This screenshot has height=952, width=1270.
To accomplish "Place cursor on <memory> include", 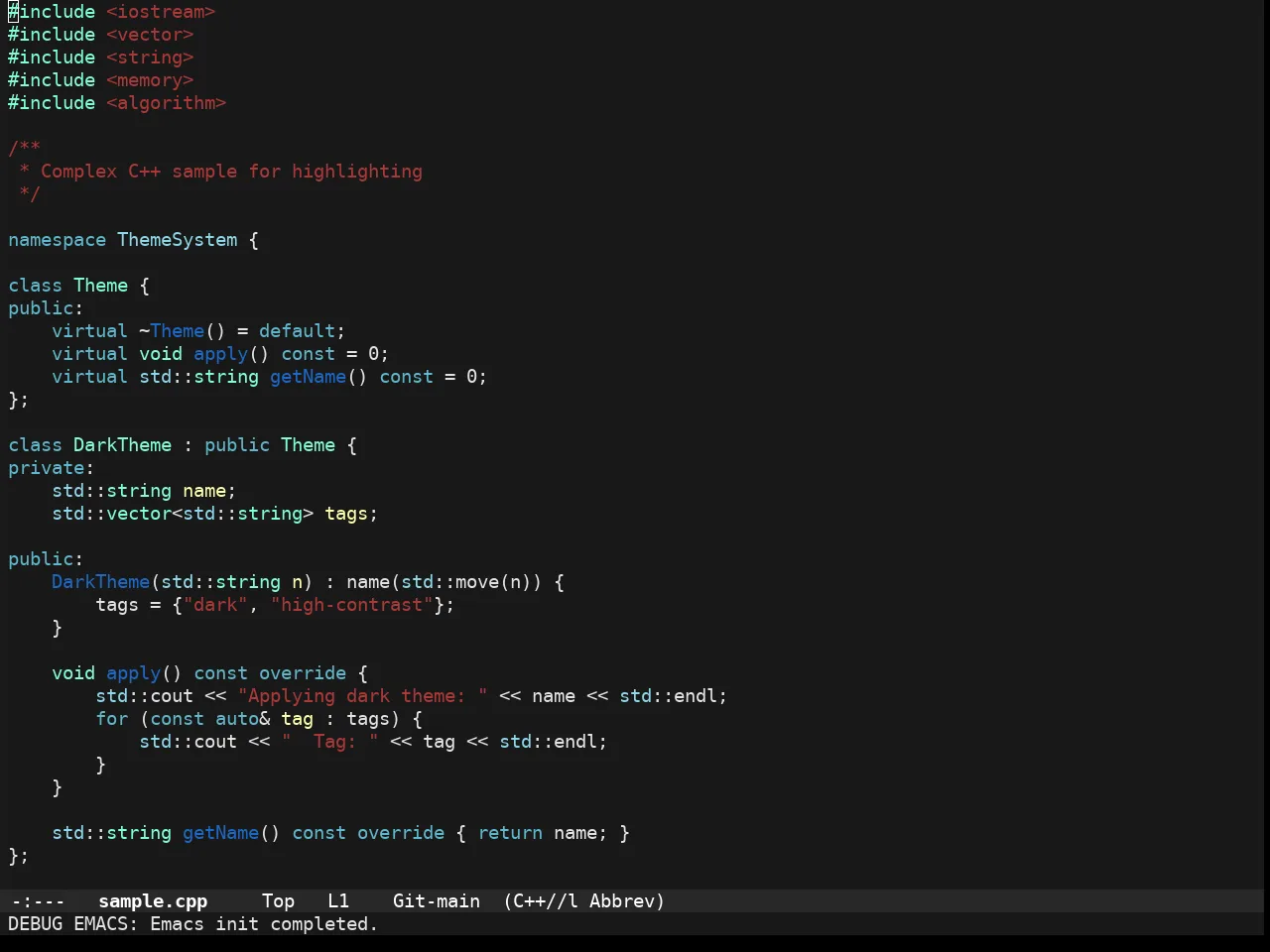I will [150, 80].
